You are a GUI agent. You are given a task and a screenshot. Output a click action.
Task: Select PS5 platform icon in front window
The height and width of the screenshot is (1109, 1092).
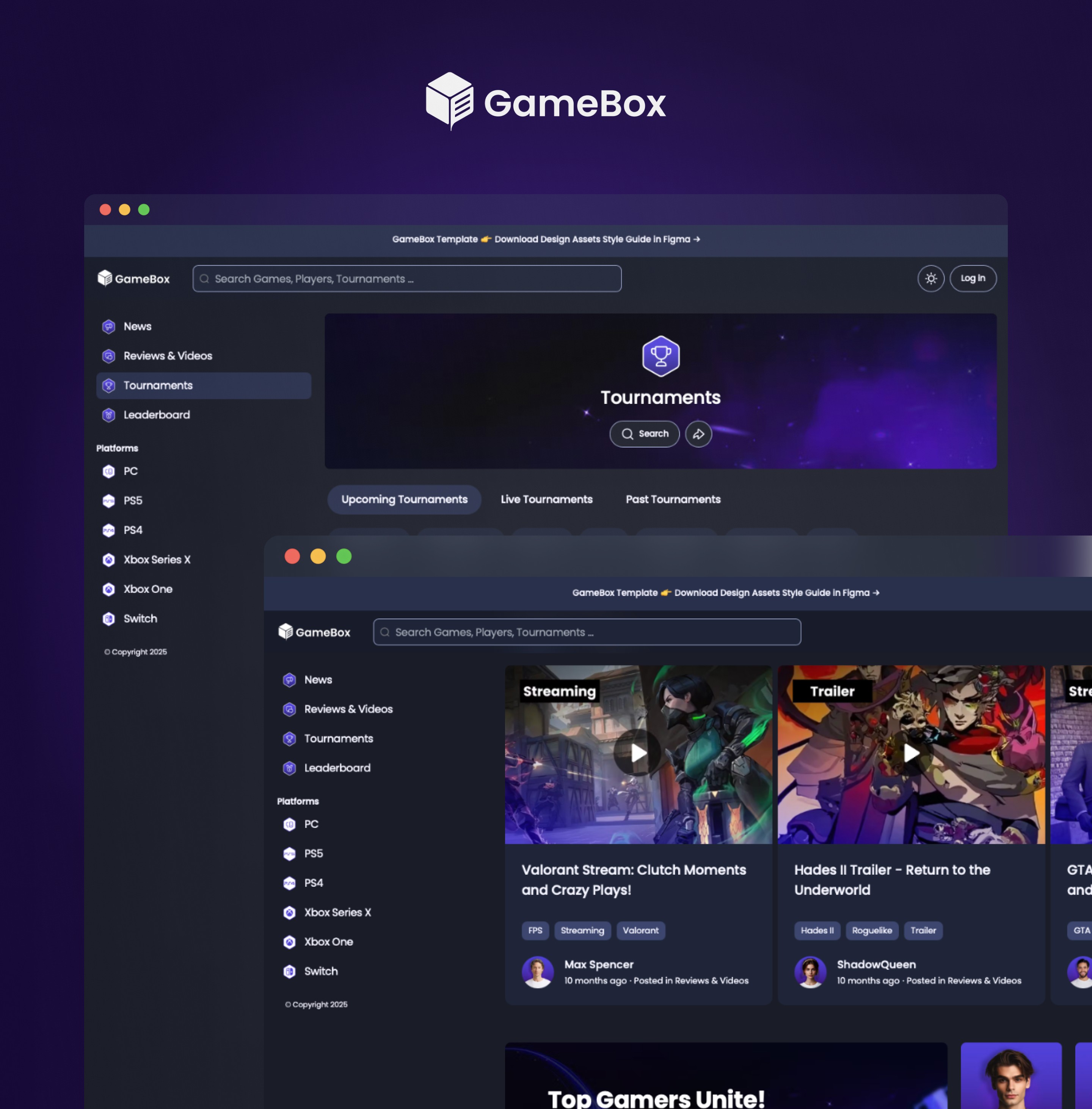click(289, 854)
